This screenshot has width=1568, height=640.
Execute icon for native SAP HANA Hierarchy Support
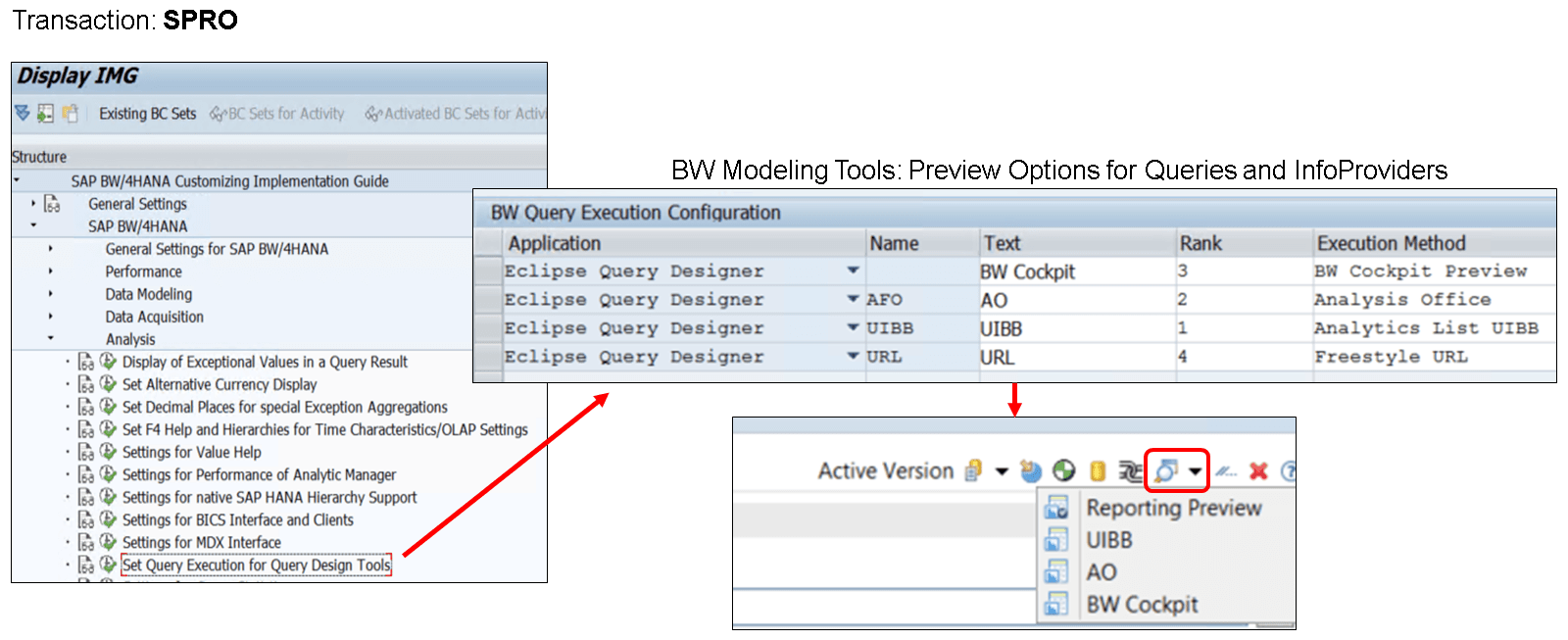click(x=109, y=497)
